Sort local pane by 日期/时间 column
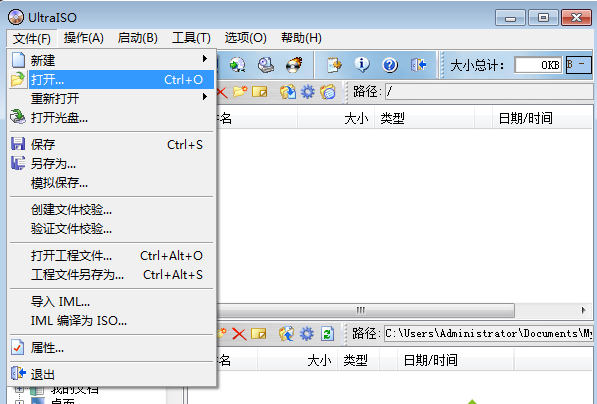Screen dimensions: 597x404 pos(456,360)
